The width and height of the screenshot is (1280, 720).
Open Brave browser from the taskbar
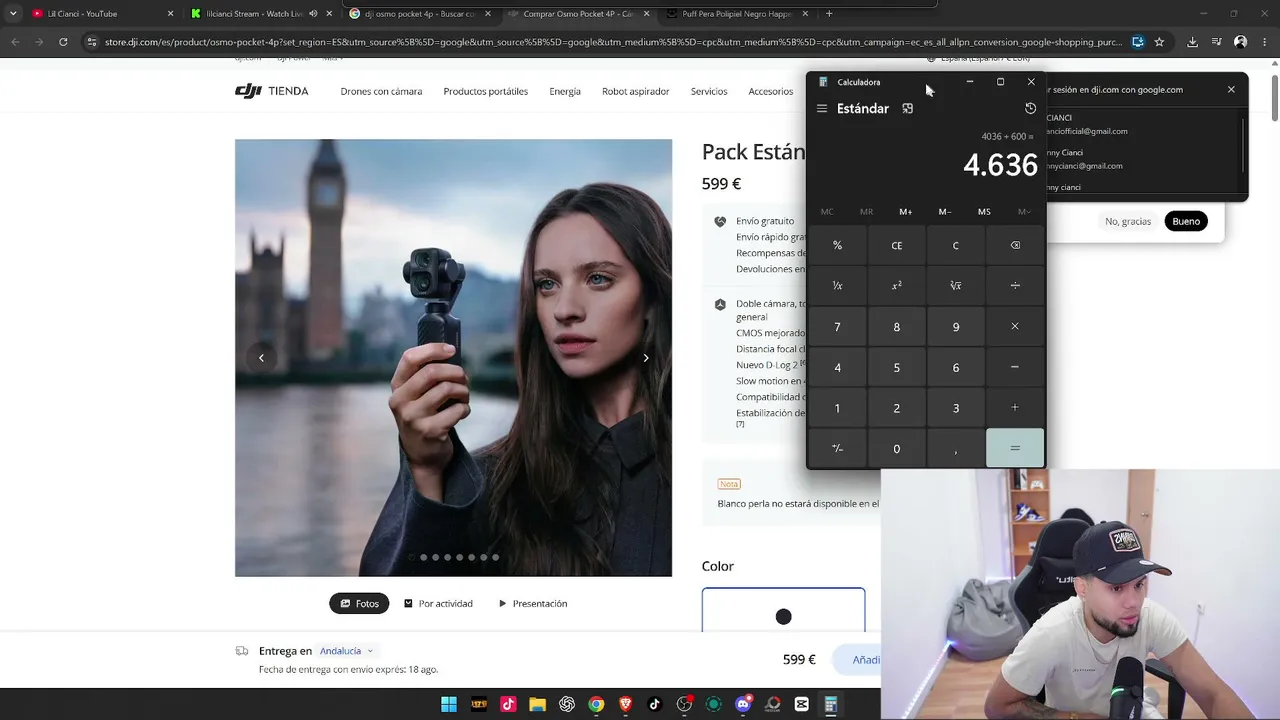coord(625,704)
